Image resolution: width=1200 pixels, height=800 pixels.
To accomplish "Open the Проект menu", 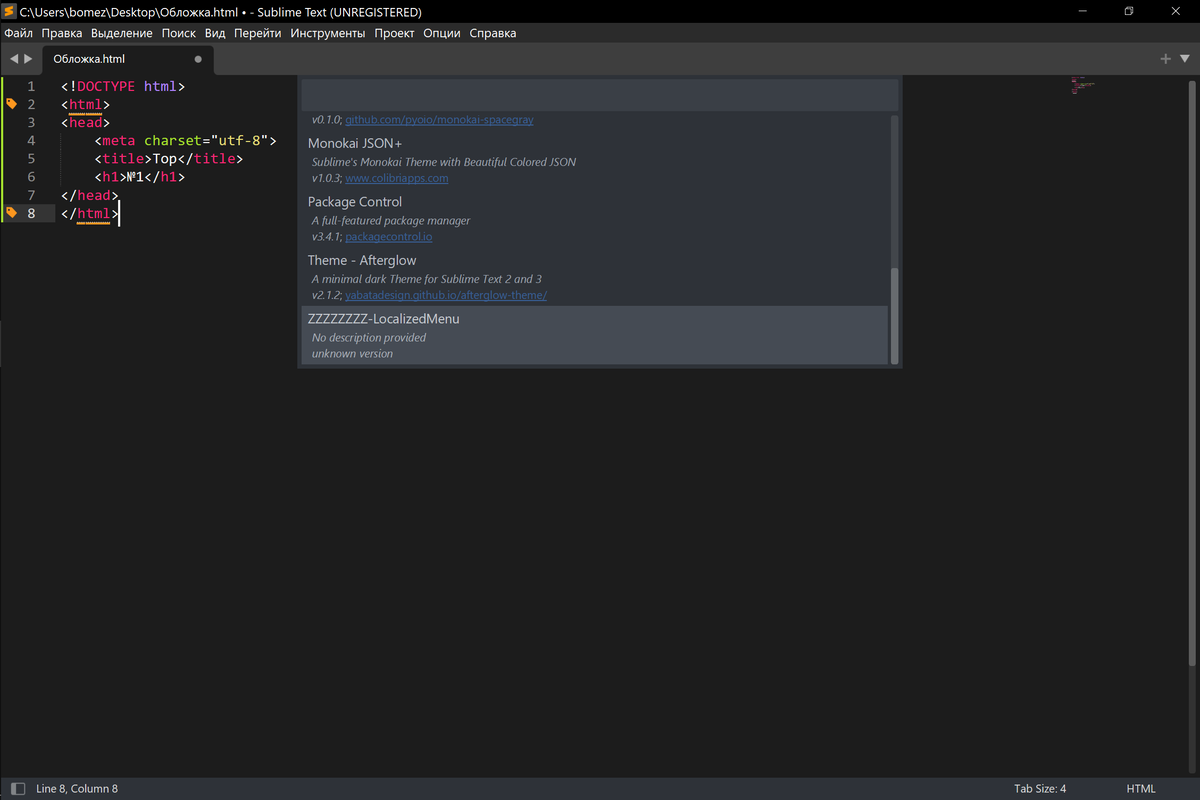I will [x=394, y=33].
